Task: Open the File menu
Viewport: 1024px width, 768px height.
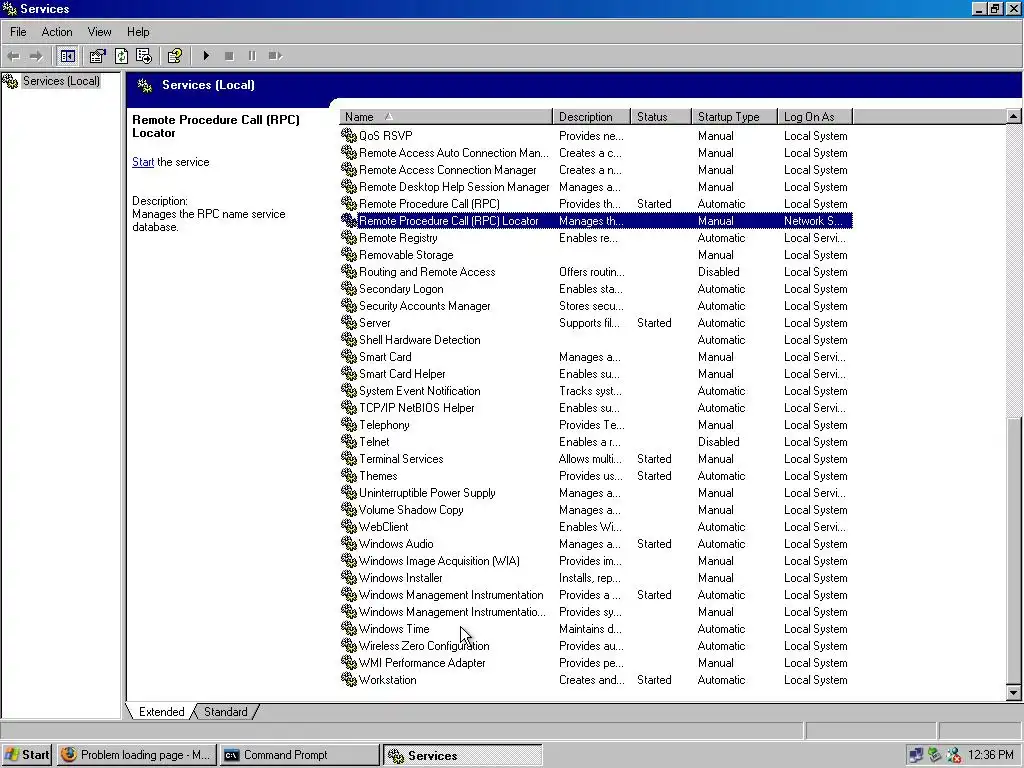Action: click(18, 32)
